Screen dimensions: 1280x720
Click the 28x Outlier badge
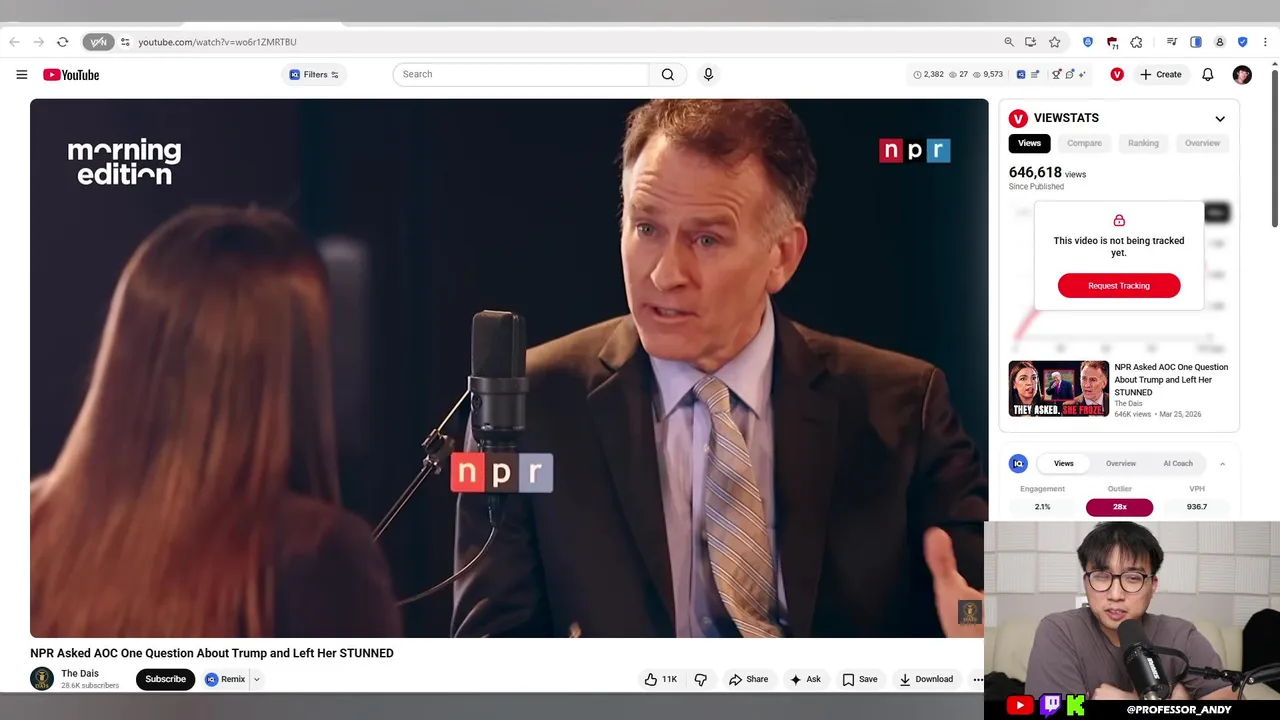(1120, 507)
